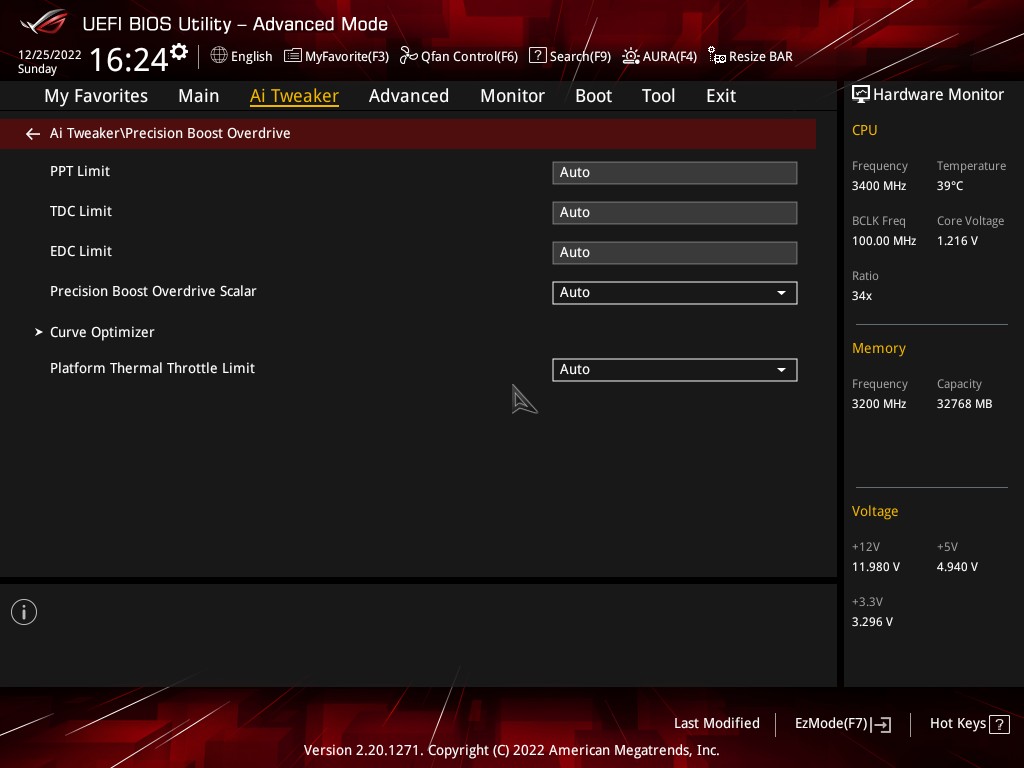Screen dimensions: 1024x768
Task: Open the Platform Thermal Throttle Limit dropdown
Action: (x=675, y=370)
